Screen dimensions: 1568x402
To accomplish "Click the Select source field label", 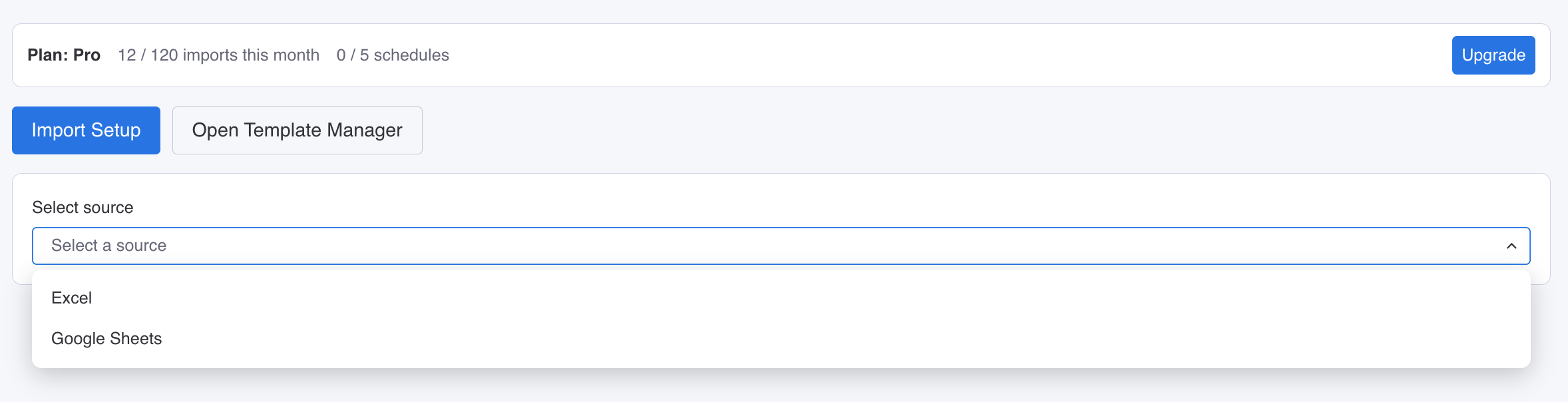I will coord(83,208).
